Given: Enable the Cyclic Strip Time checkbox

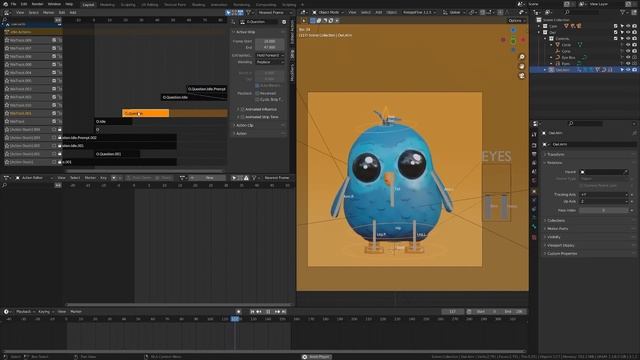Looking at the screenshot, I should click(257, 100).
